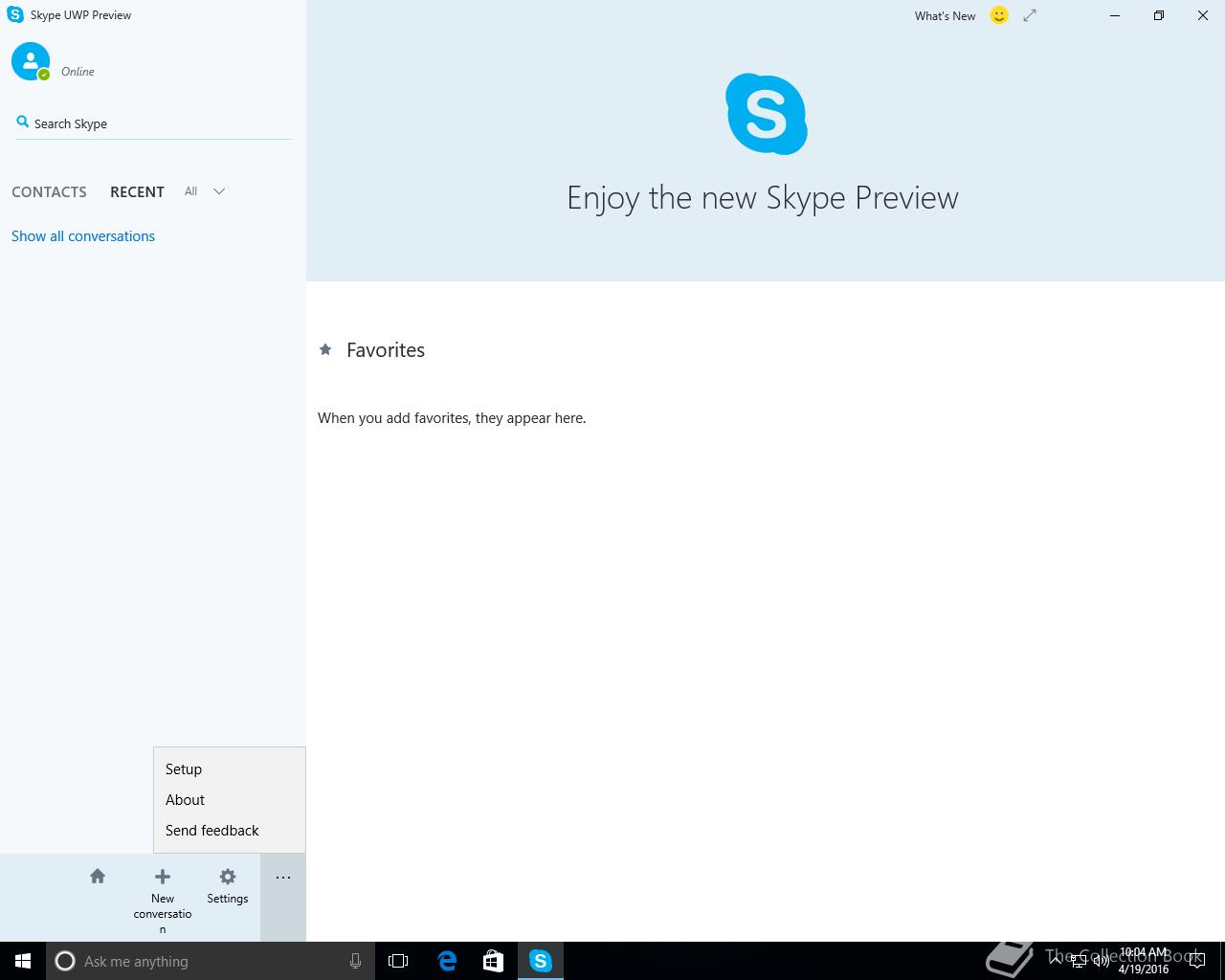
Task: Open Show all conversations link
Action: [83, 236]
